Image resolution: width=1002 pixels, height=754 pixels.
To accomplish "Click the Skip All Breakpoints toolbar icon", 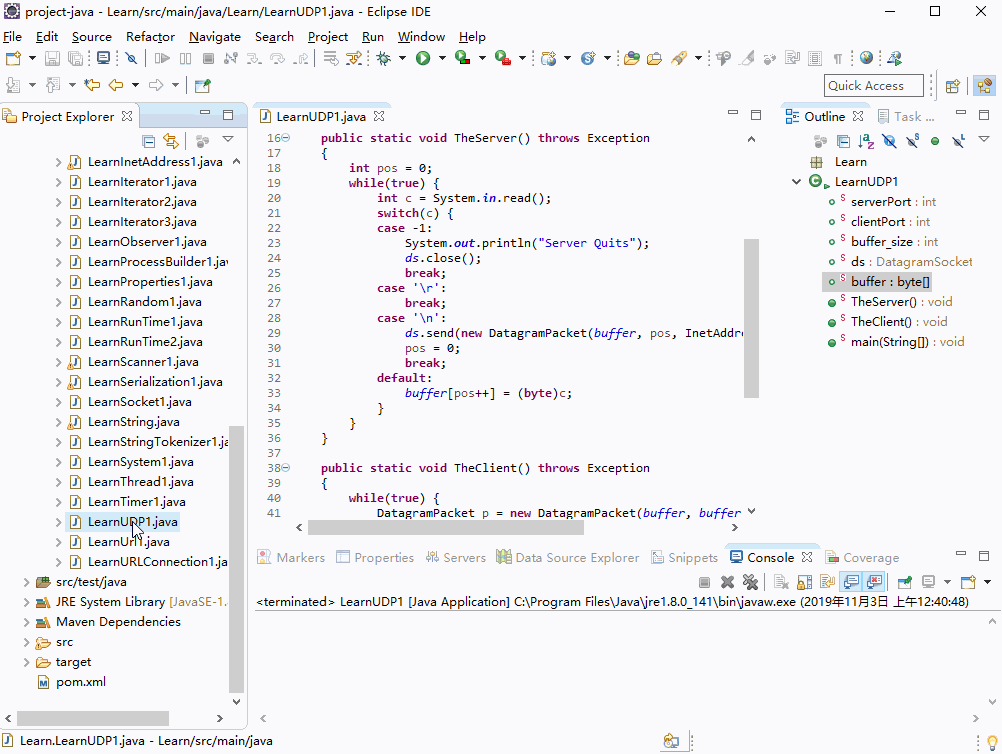I will point(131,59).
